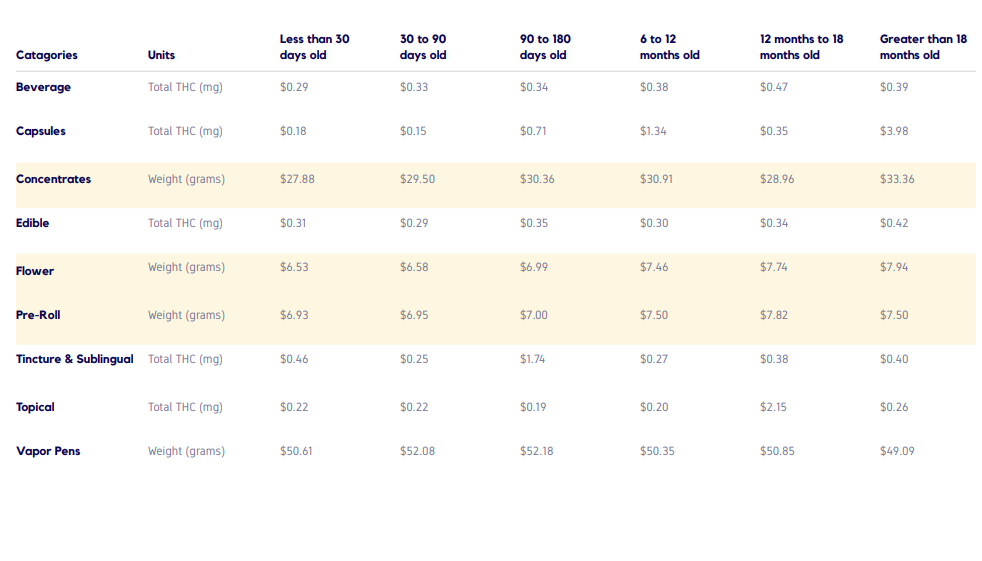This screenshot has width=982, height=561.
Task: Select the Less than 30 days old header
Action: [314, 47]
